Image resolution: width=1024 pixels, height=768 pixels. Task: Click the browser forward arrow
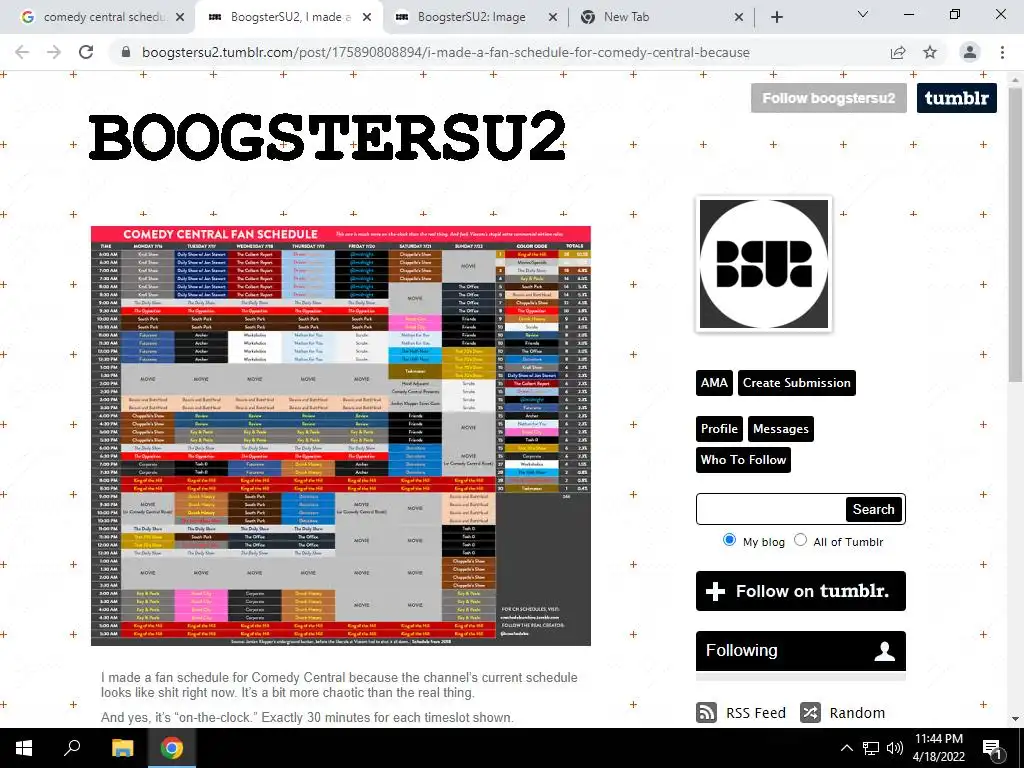[x=54, y=52]
